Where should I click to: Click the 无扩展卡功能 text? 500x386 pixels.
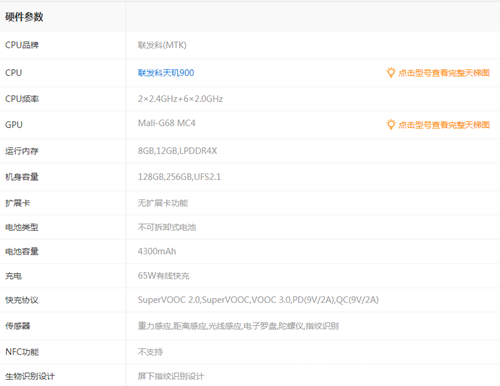click(x=163, y=203)
